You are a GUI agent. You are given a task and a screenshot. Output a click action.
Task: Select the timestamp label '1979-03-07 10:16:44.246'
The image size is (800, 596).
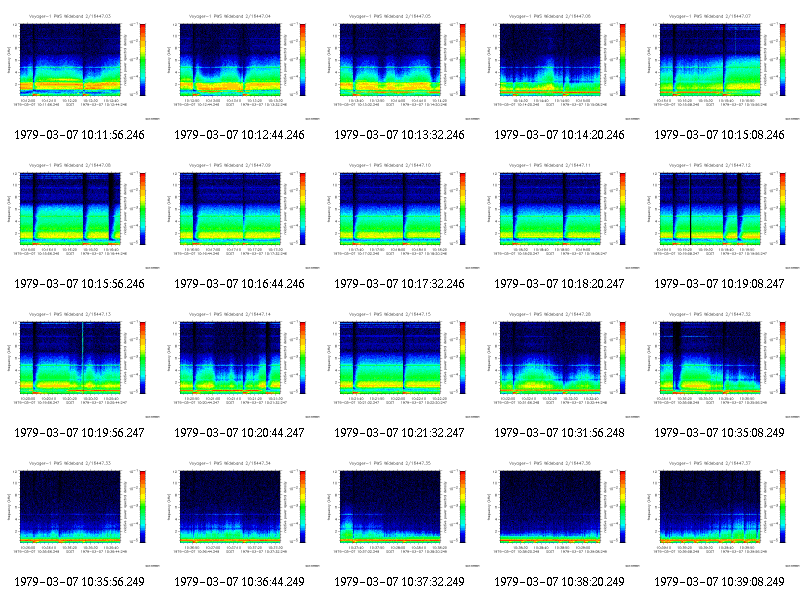pos(239,284)
